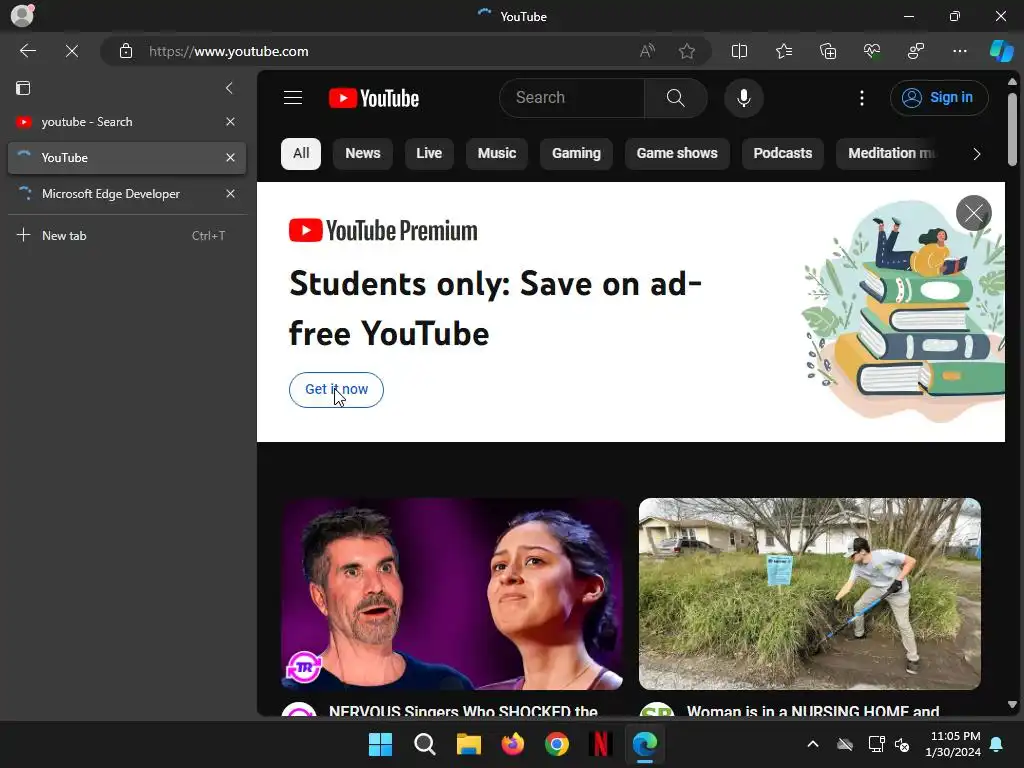Launch Firefox from taskbar
This screenshot has width=1024, height=768.
coord(513,744)
